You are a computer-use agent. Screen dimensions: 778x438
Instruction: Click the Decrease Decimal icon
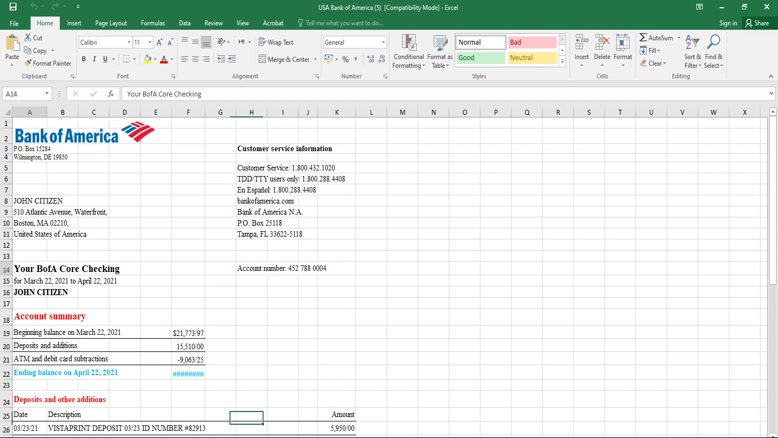coord(382,59)
